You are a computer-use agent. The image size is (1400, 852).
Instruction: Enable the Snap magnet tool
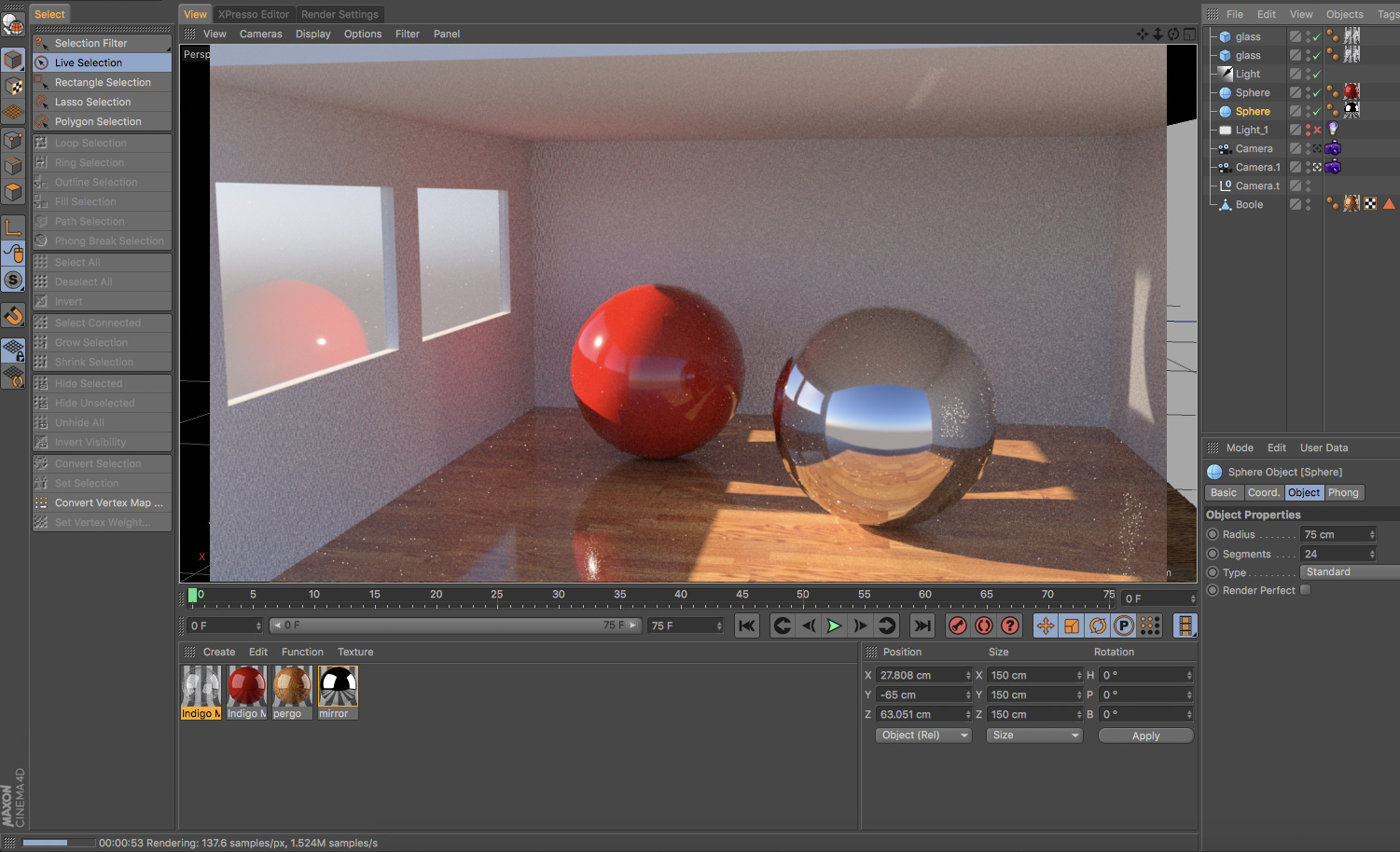[13, 316]
